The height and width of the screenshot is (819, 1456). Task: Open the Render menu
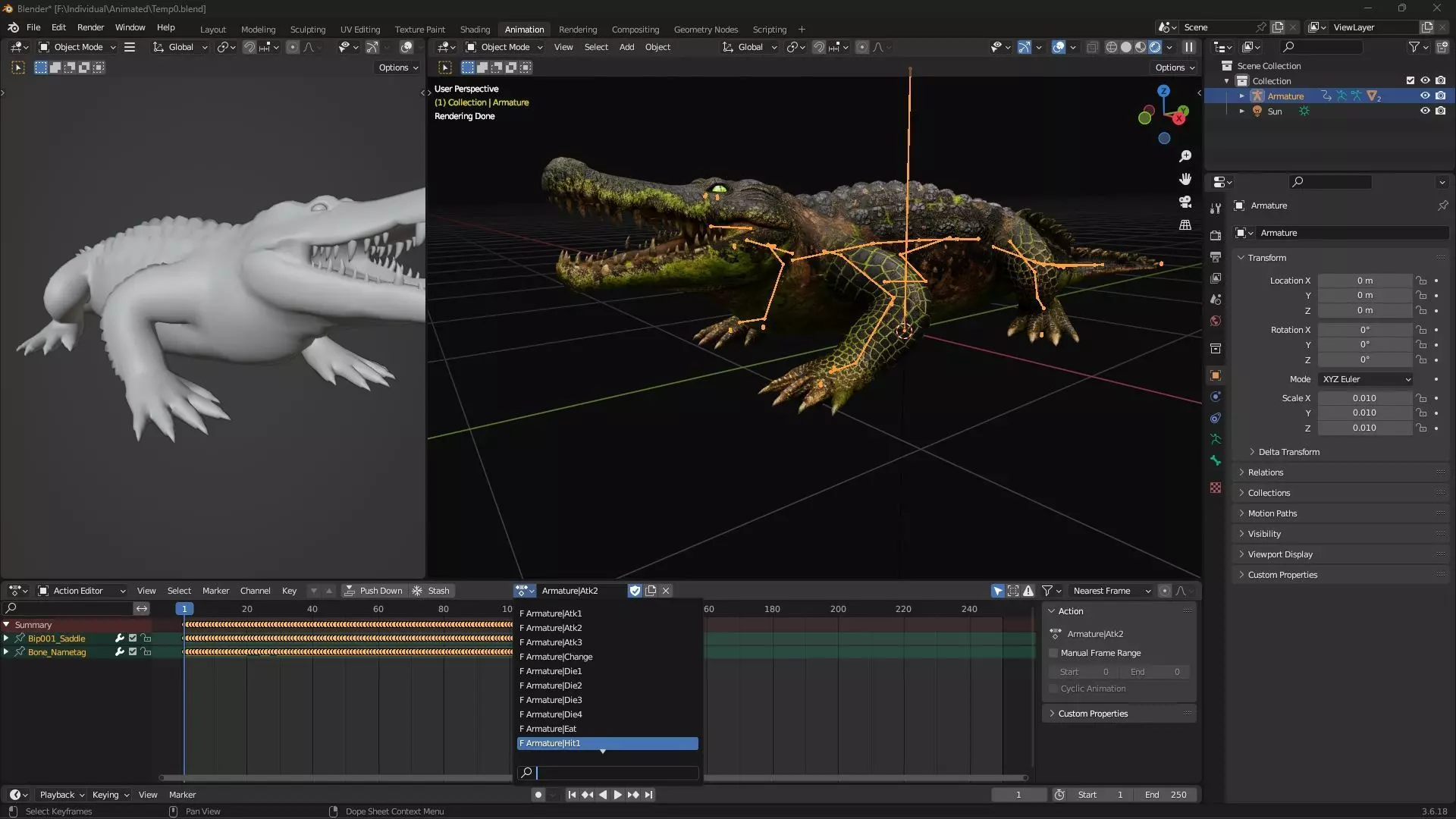click(90, 27)
